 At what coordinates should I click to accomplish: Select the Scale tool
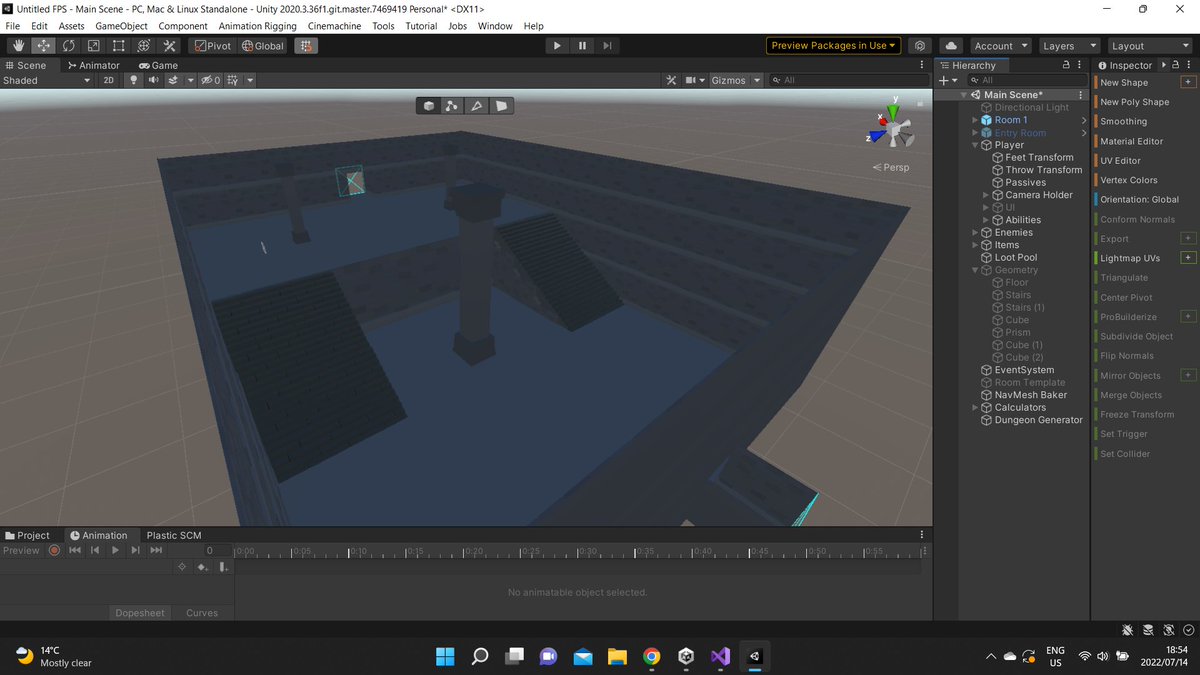pos(94,46)
